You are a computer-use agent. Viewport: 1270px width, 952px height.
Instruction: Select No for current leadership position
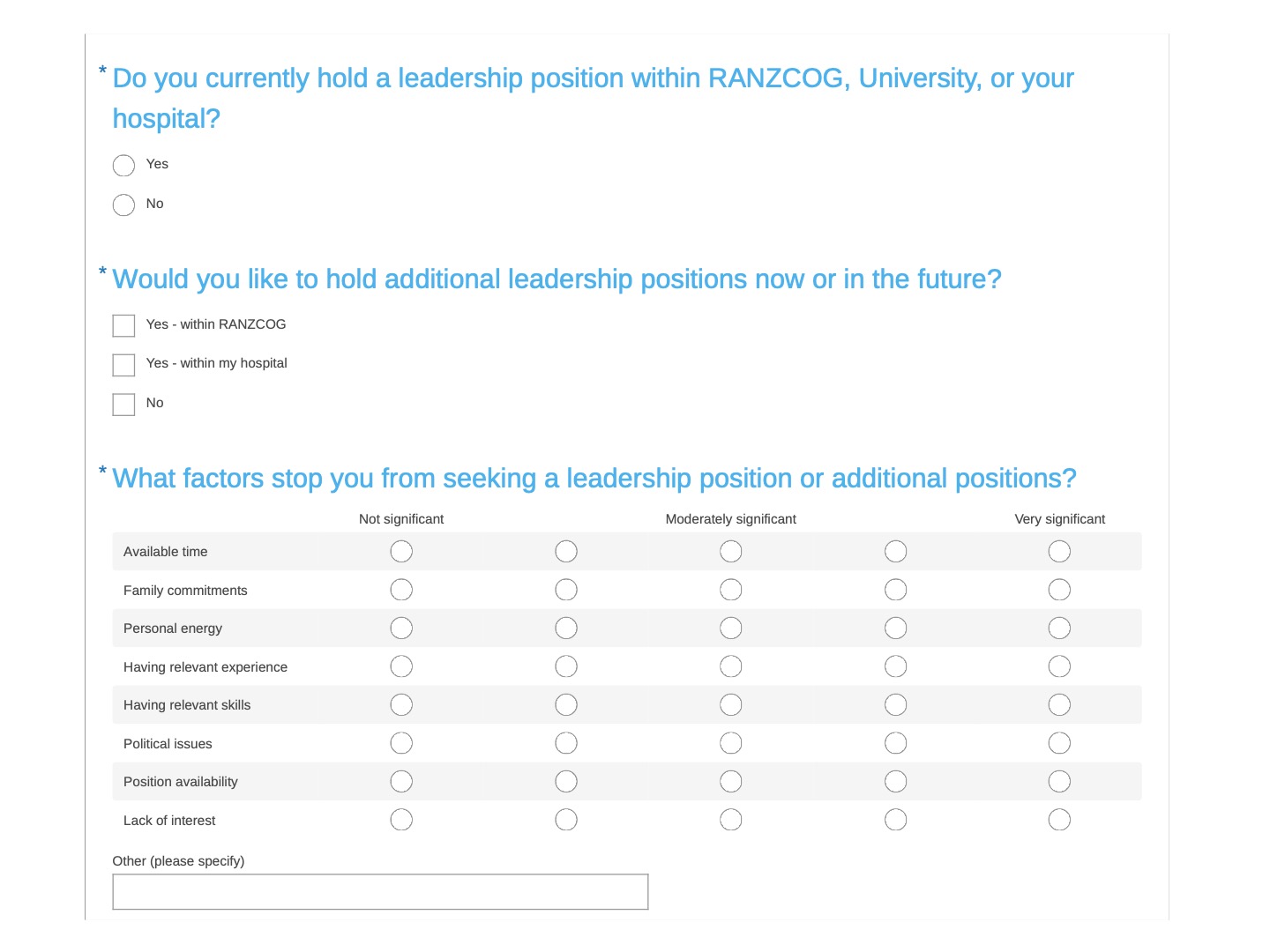[x=123, y=205]
